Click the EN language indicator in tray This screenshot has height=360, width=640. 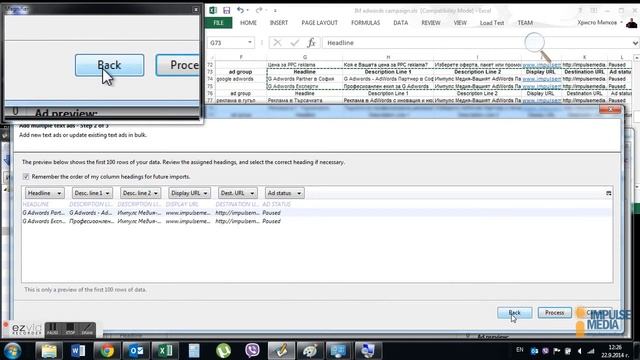[x=520, y=350]
